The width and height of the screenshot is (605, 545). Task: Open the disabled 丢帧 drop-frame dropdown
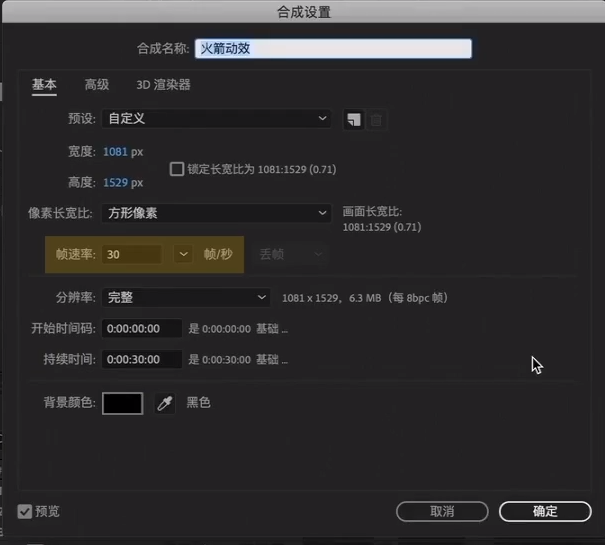point(290,254)
